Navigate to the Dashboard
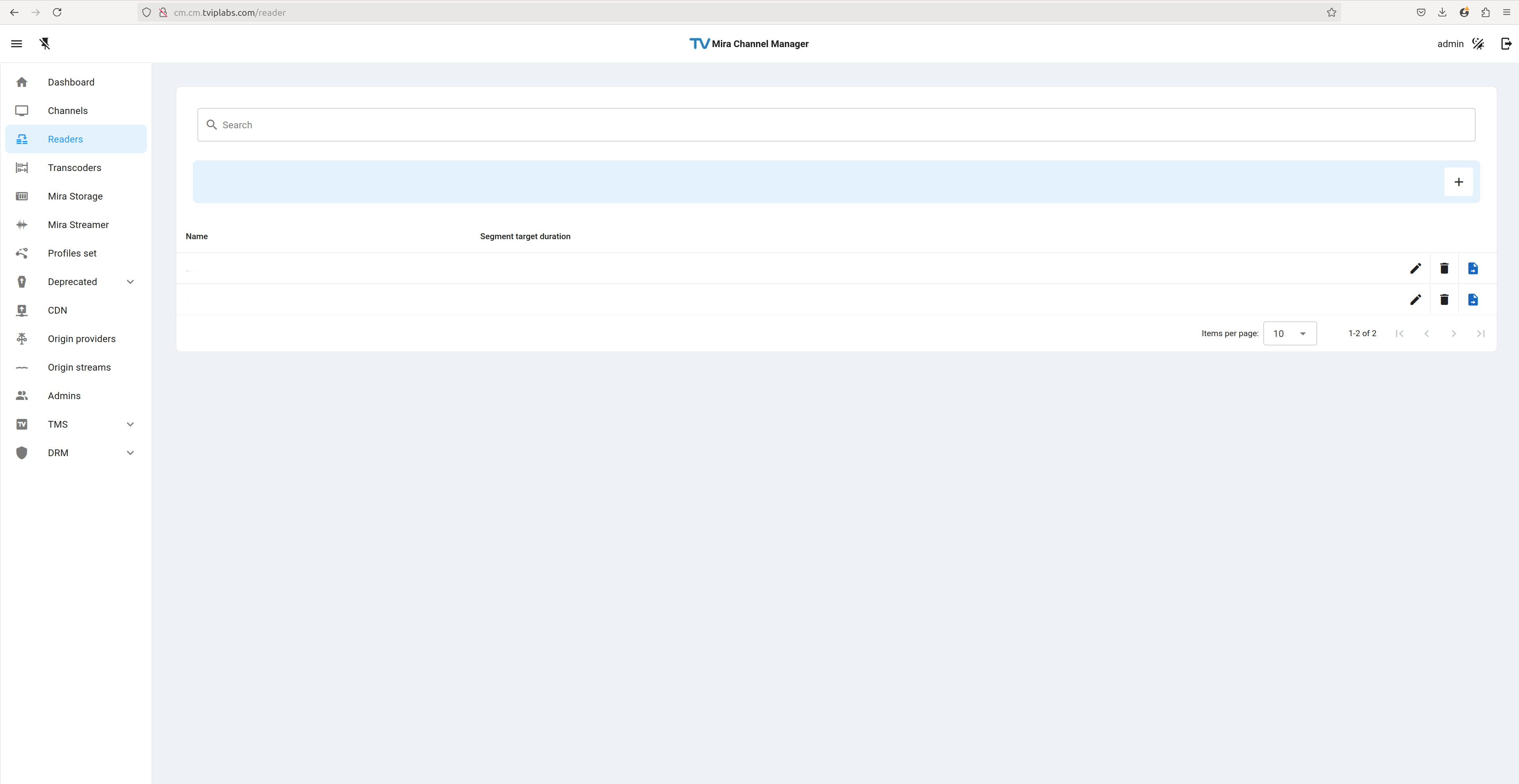1519x784 pixels. 71,82
